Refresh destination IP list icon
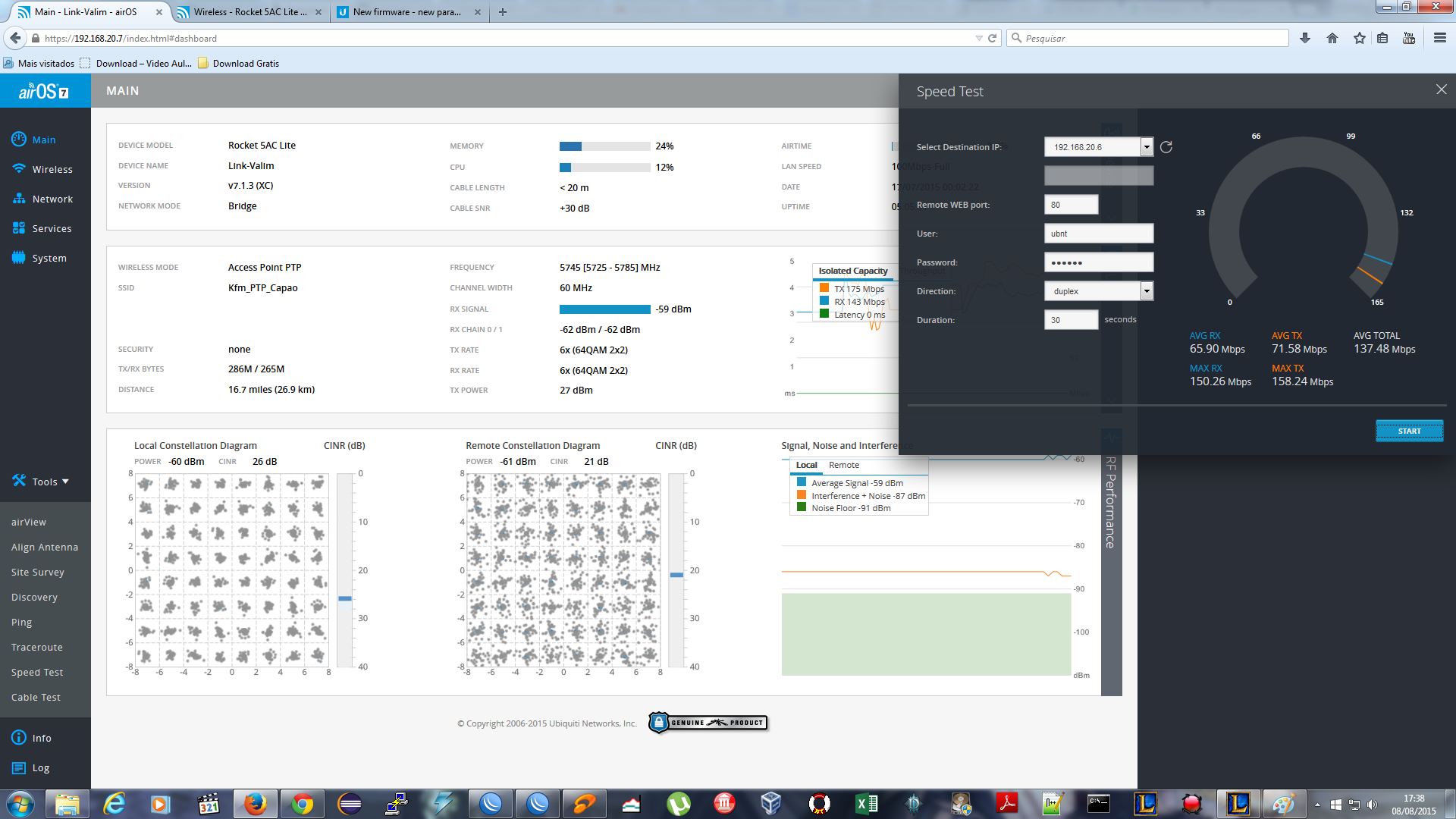 (1166, 147)
